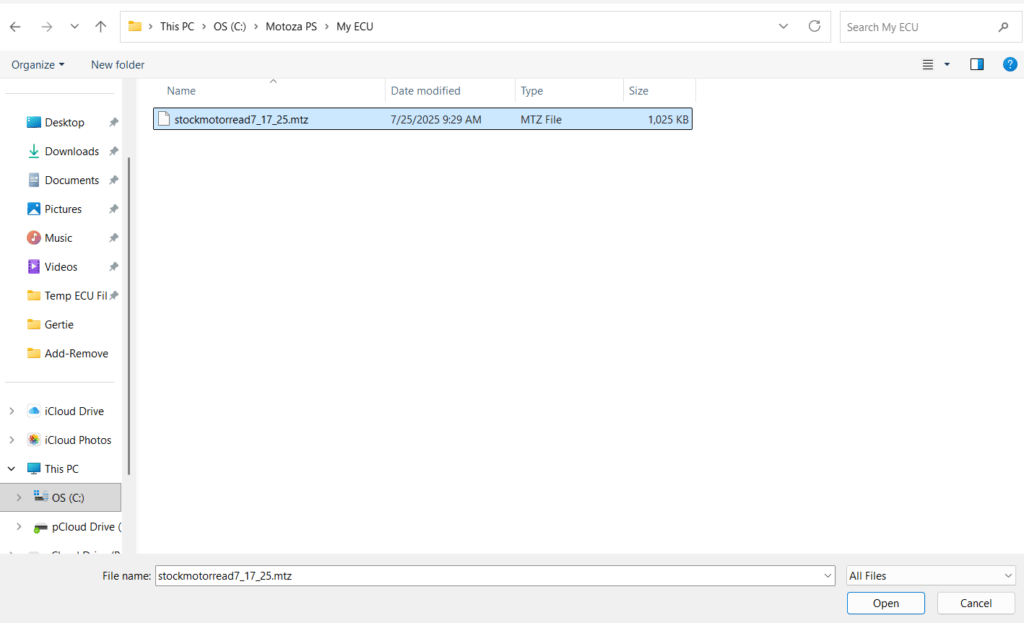The image size is (1024, 623).
Task: Open the Downloads quick access folder
Action: [x=71, y=151]
